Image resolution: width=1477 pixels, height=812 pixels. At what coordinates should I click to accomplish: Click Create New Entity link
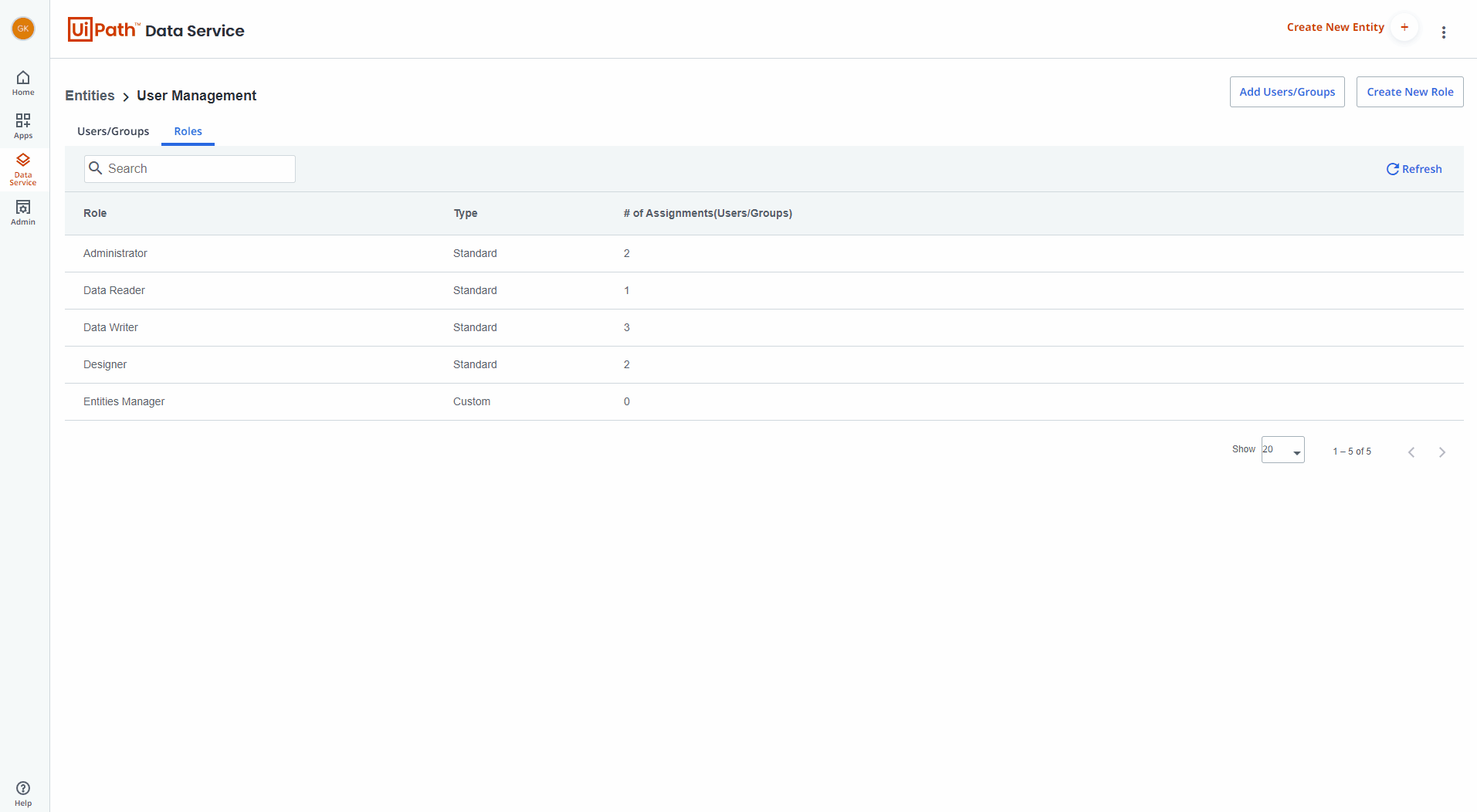coord(1336,27)
